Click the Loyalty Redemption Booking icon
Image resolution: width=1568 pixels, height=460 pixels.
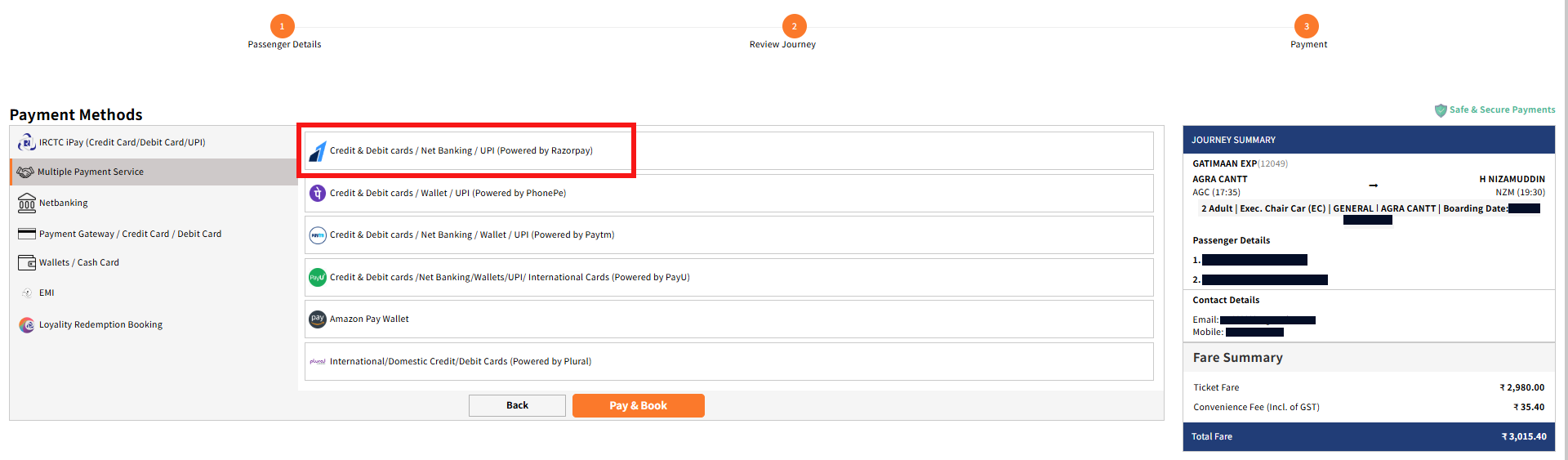coord(27,325)
